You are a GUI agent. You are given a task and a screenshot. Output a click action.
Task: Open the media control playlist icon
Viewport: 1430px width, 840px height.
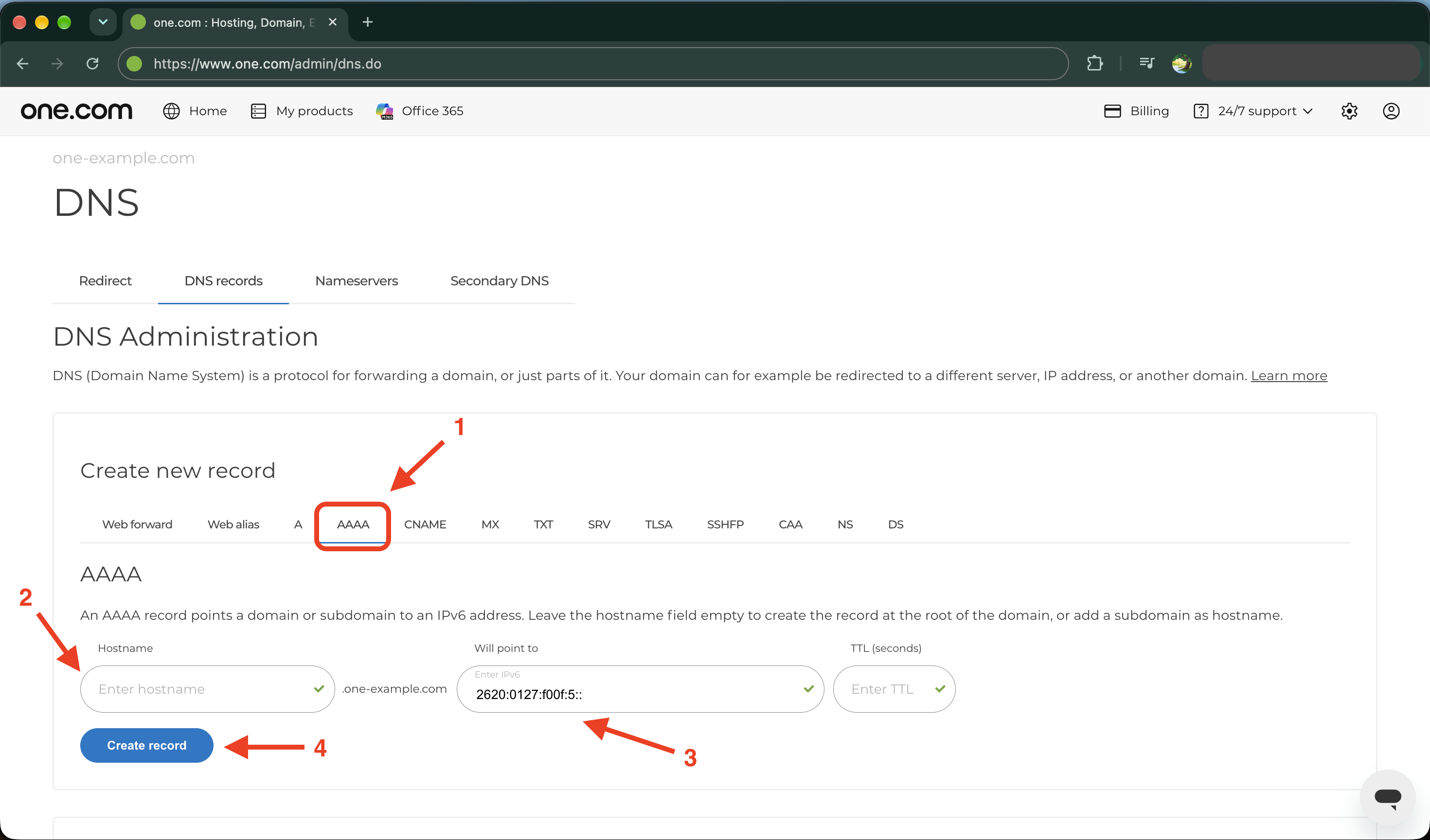coord(1146,64)
